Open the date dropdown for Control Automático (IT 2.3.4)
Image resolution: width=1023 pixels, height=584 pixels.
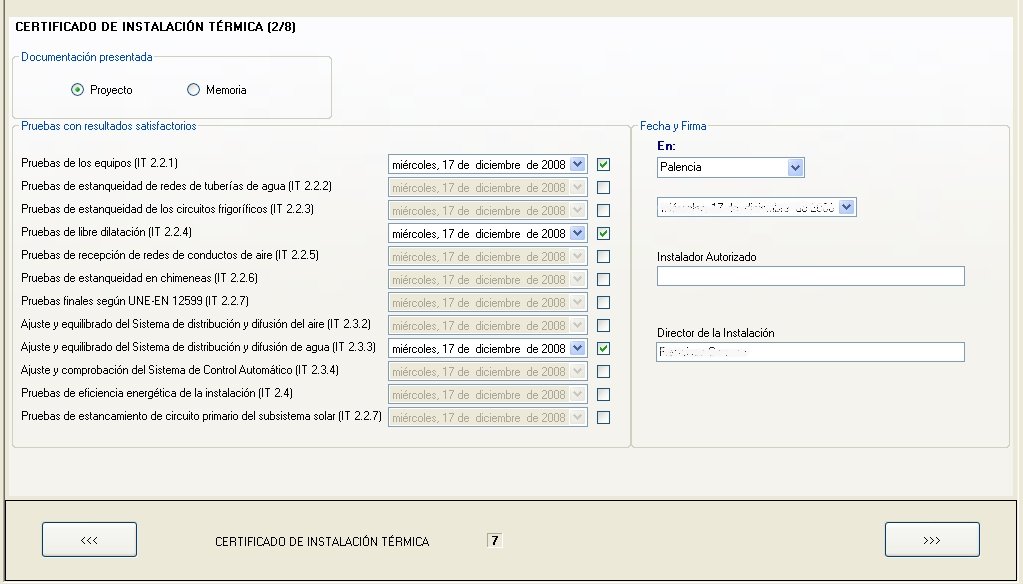577,372
